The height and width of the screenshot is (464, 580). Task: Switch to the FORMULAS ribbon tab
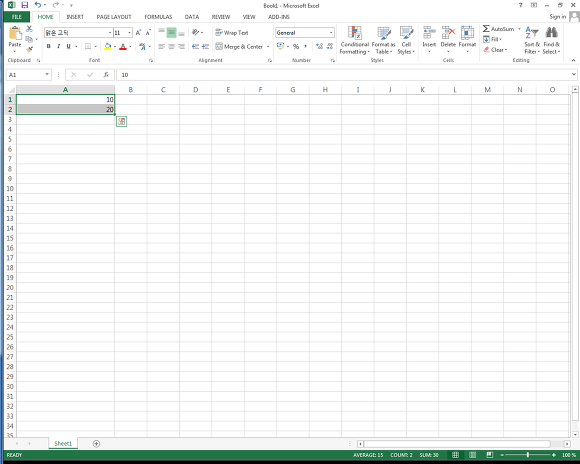click(x=158, y=17)
